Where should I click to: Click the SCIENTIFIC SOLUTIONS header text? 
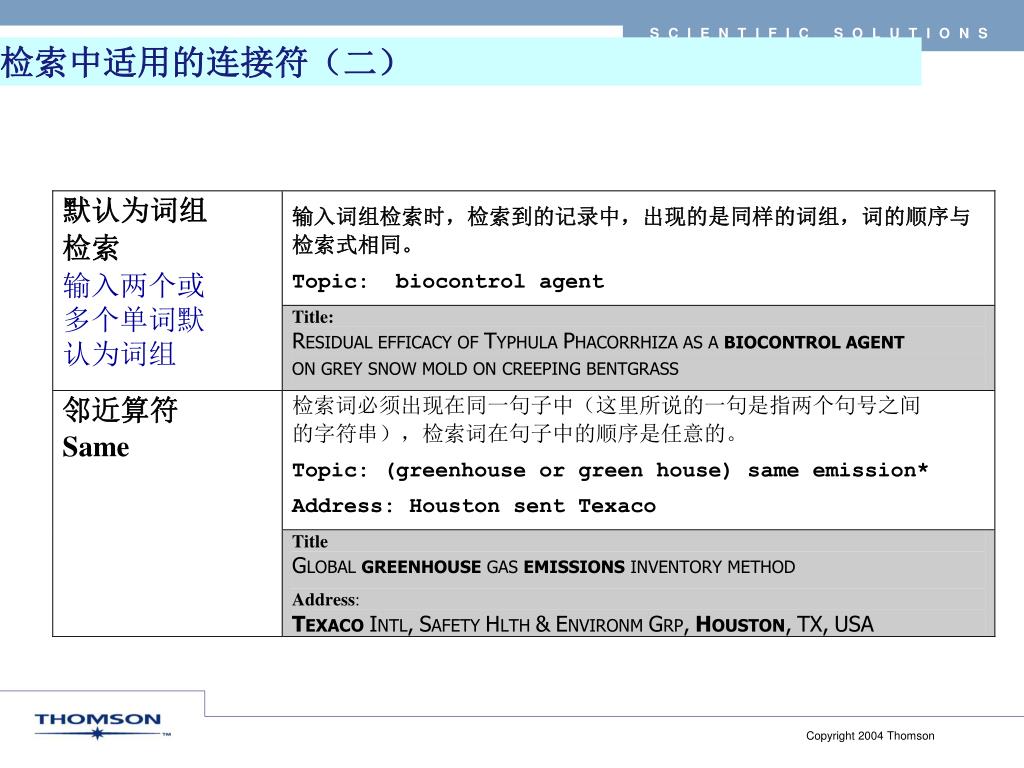click(819, 33)
